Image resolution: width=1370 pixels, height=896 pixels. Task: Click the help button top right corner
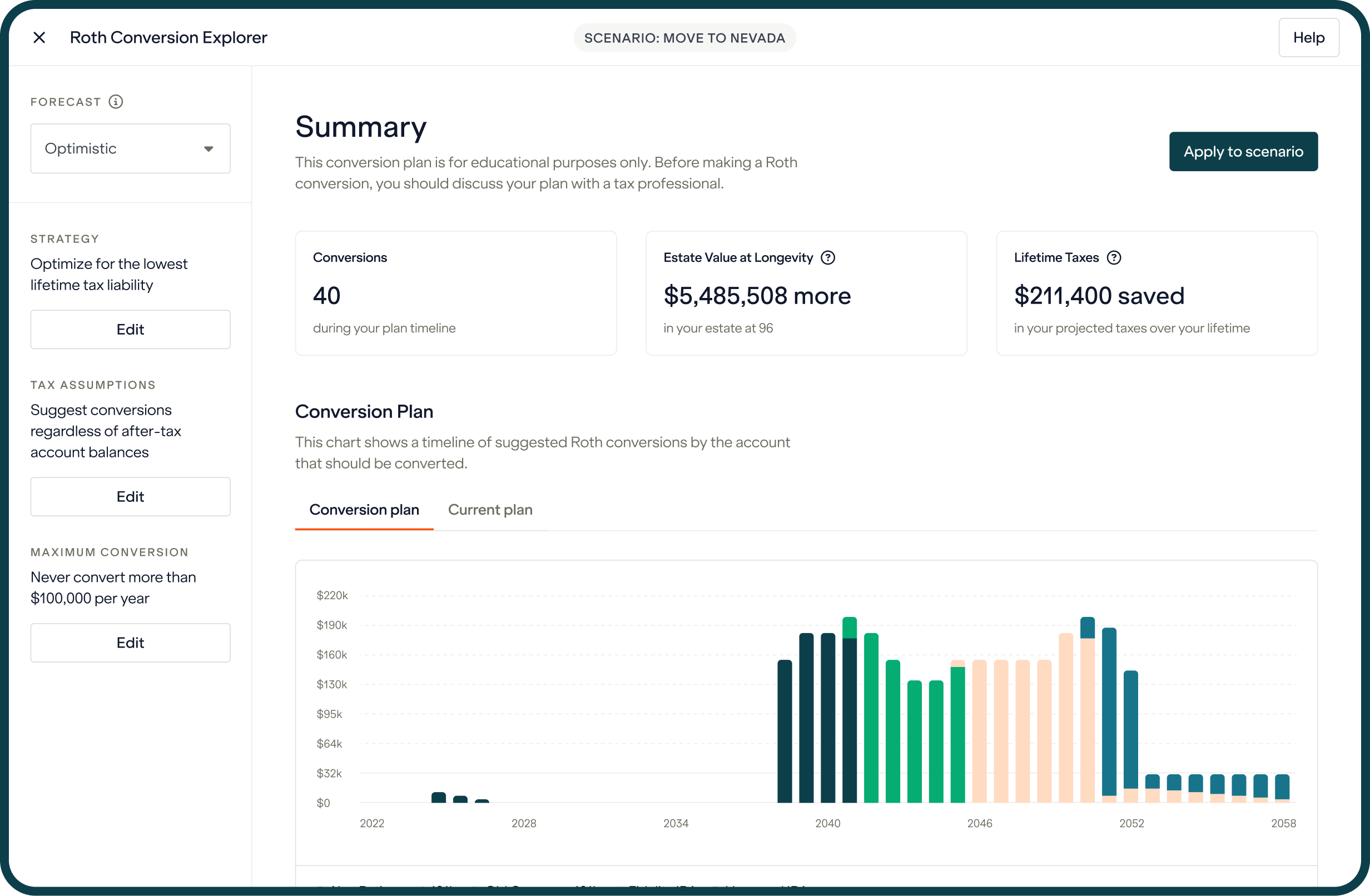click(x=1310, y=38)
